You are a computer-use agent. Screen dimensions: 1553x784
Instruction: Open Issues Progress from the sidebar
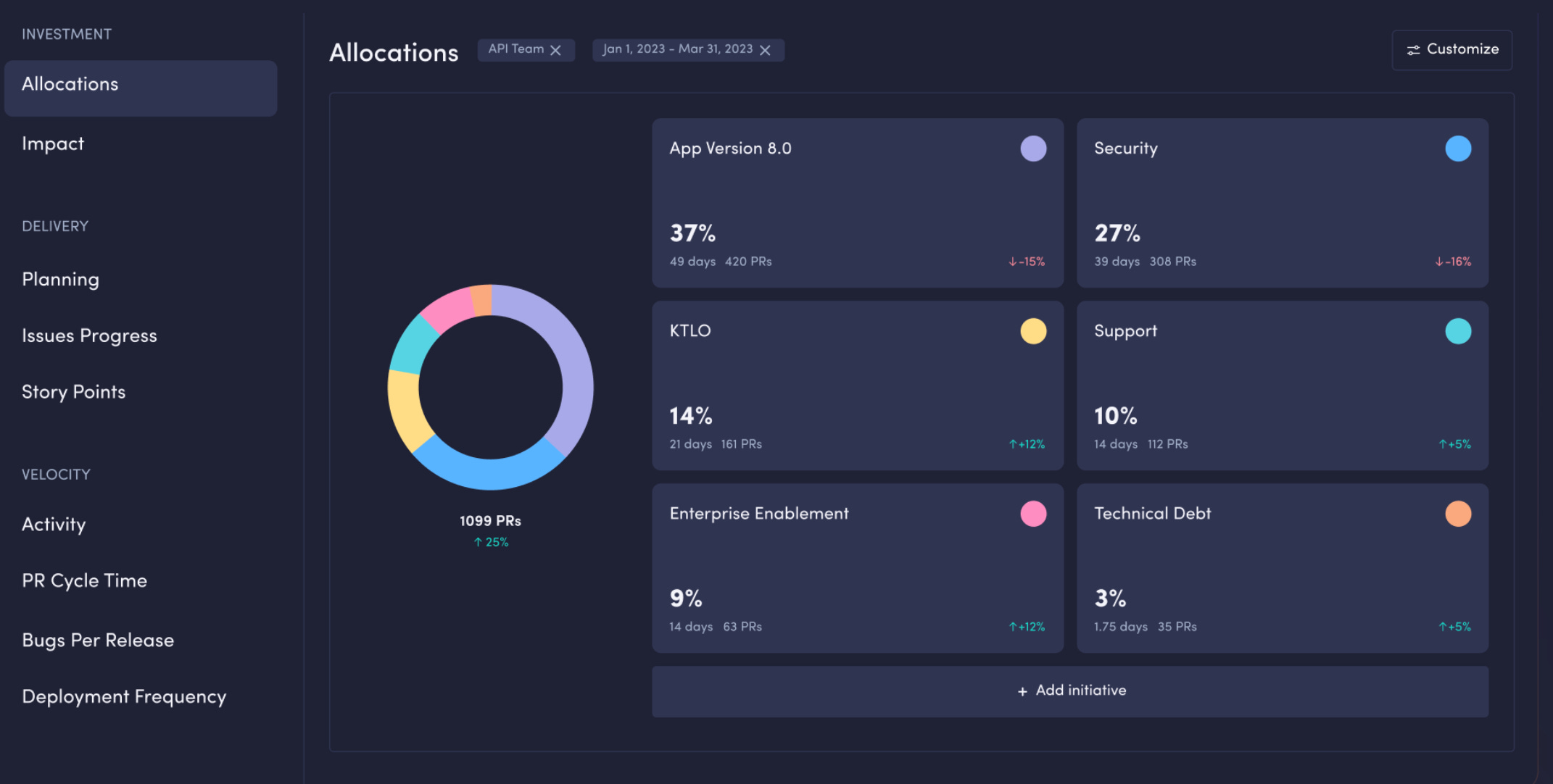coord(89,335)
